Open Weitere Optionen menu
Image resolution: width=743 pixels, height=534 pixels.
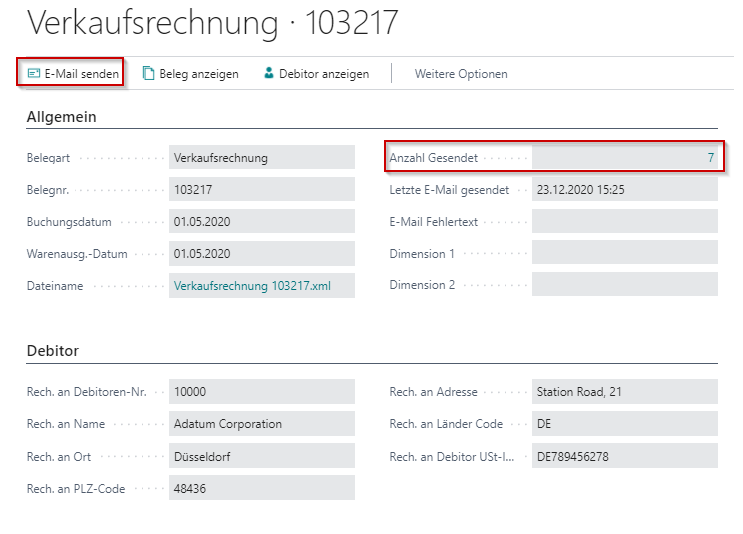click(461, 73)
